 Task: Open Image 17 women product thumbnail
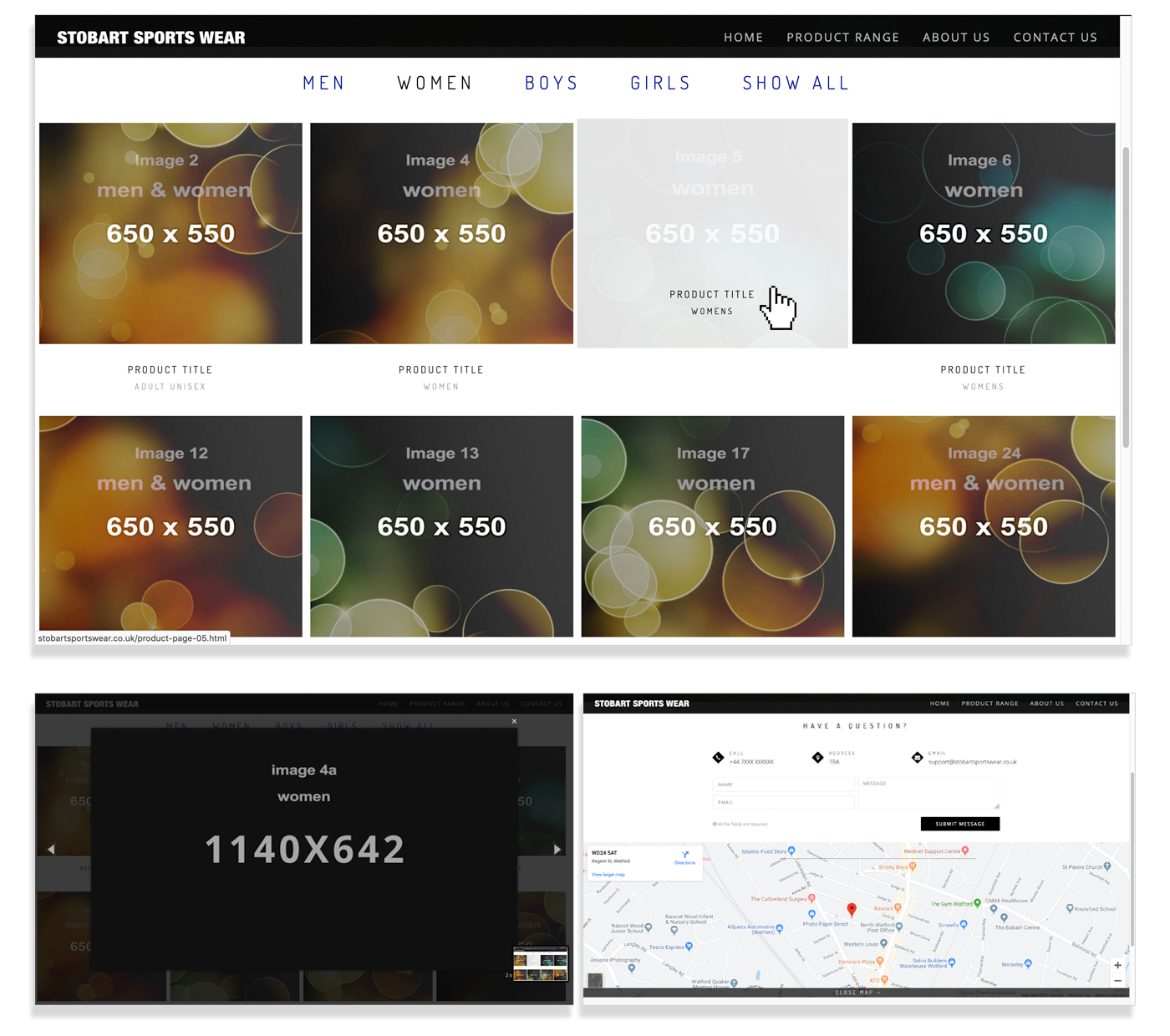click(x=713, y=526)
